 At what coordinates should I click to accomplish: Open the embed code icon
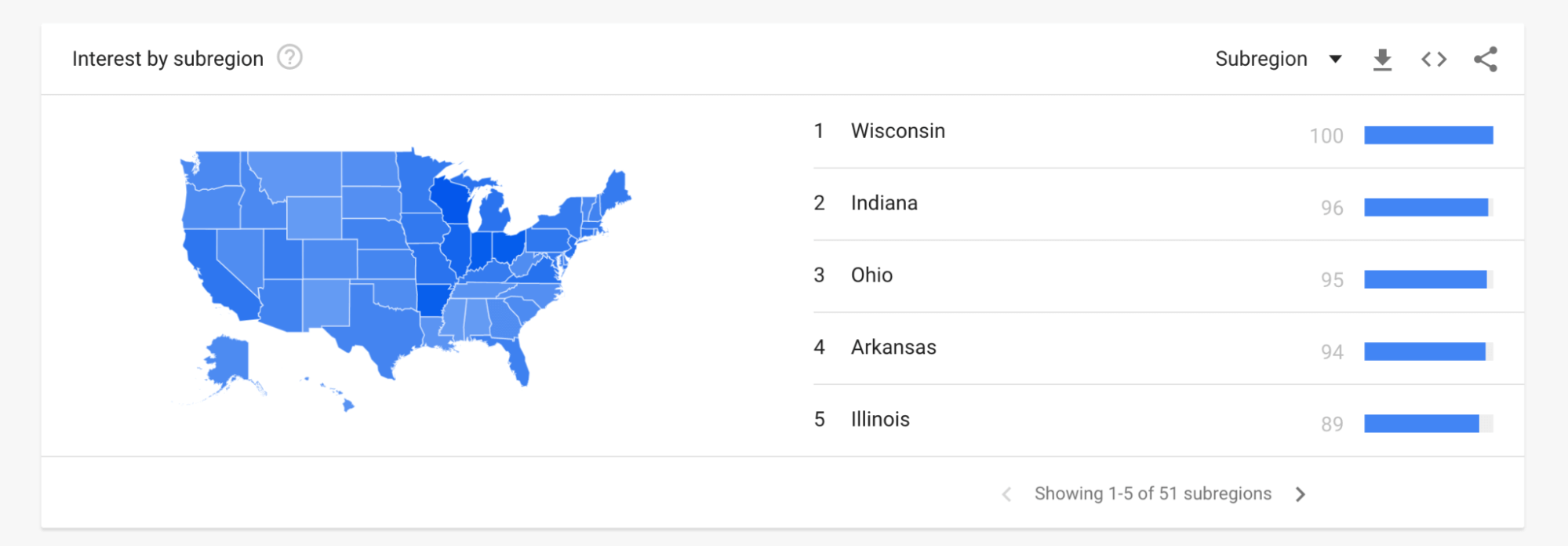(x=1434, y=60)
